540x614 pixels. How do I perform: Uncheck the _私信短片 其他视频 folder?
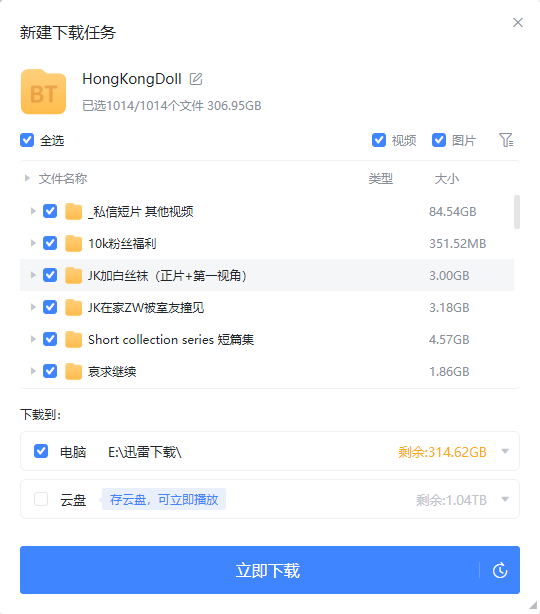point(50,211)
